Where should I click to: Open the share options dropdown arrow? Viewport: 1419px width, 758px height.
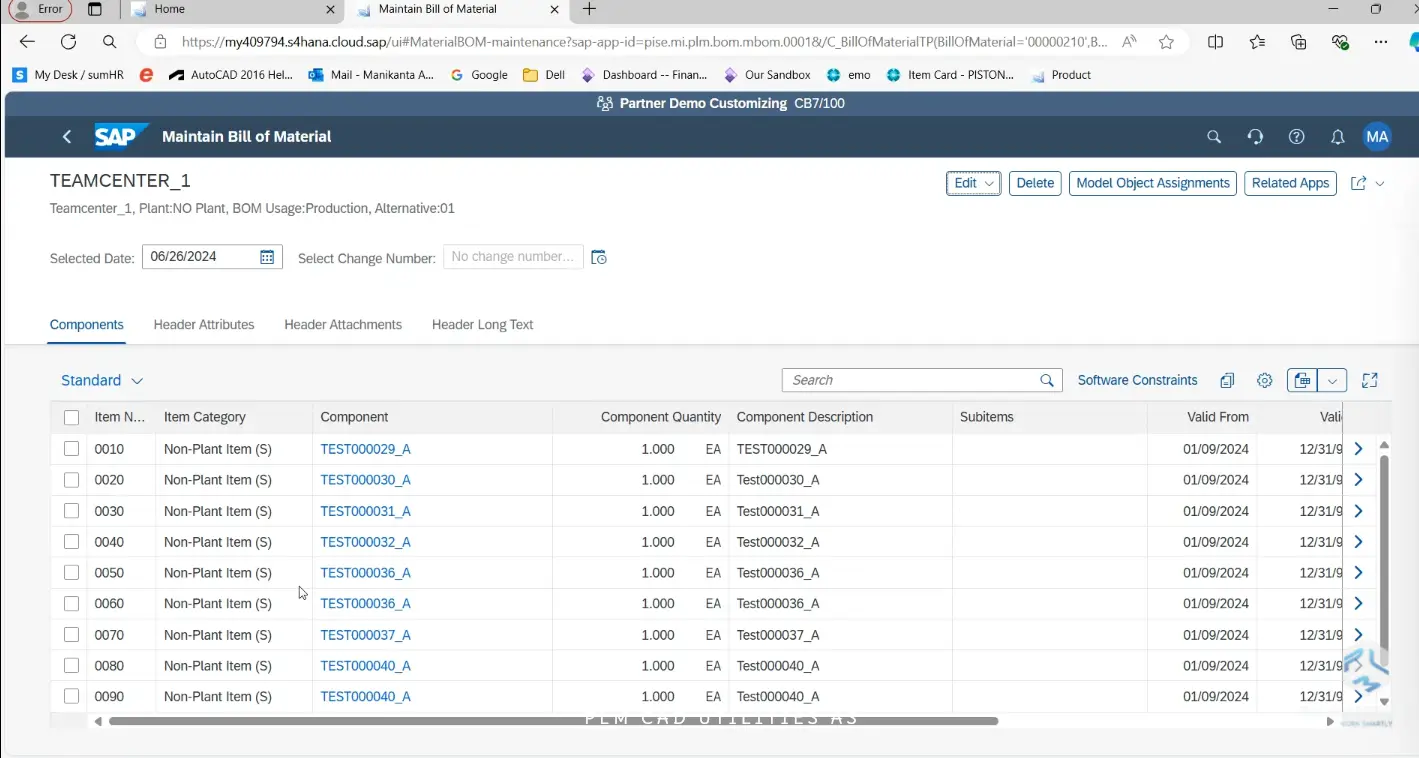click(x=1380, y=183)
